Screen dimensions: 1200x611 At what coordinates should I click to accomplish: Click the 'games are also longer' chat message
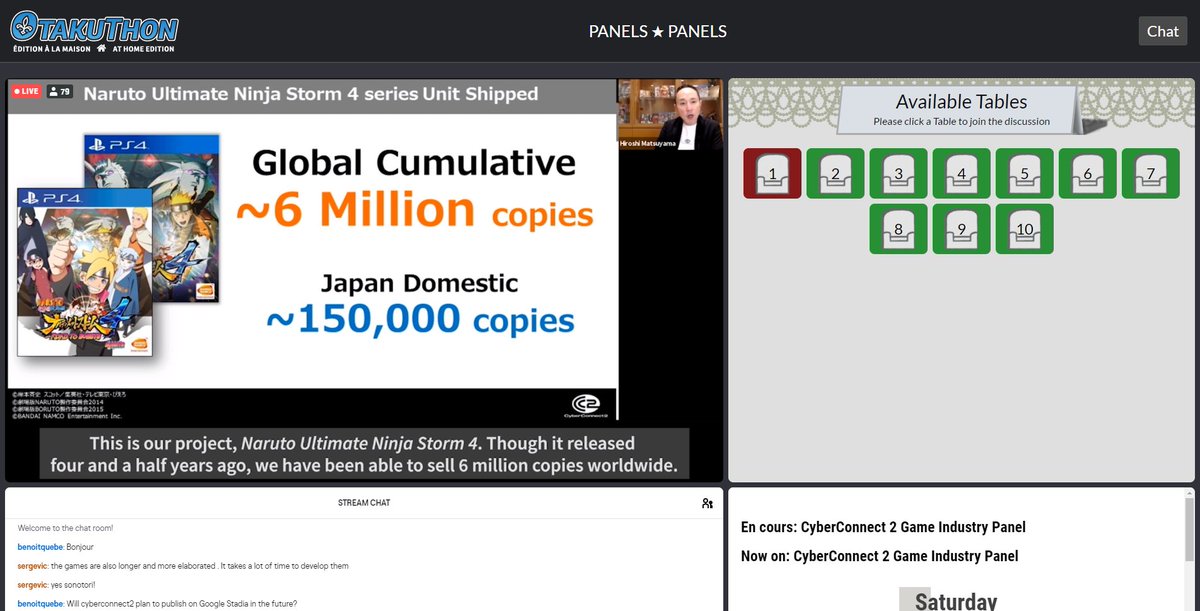point(200,566)
